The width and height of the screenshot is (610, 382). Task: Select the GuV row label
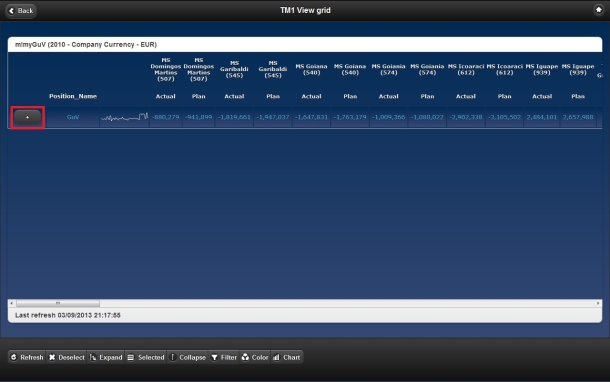73,117
